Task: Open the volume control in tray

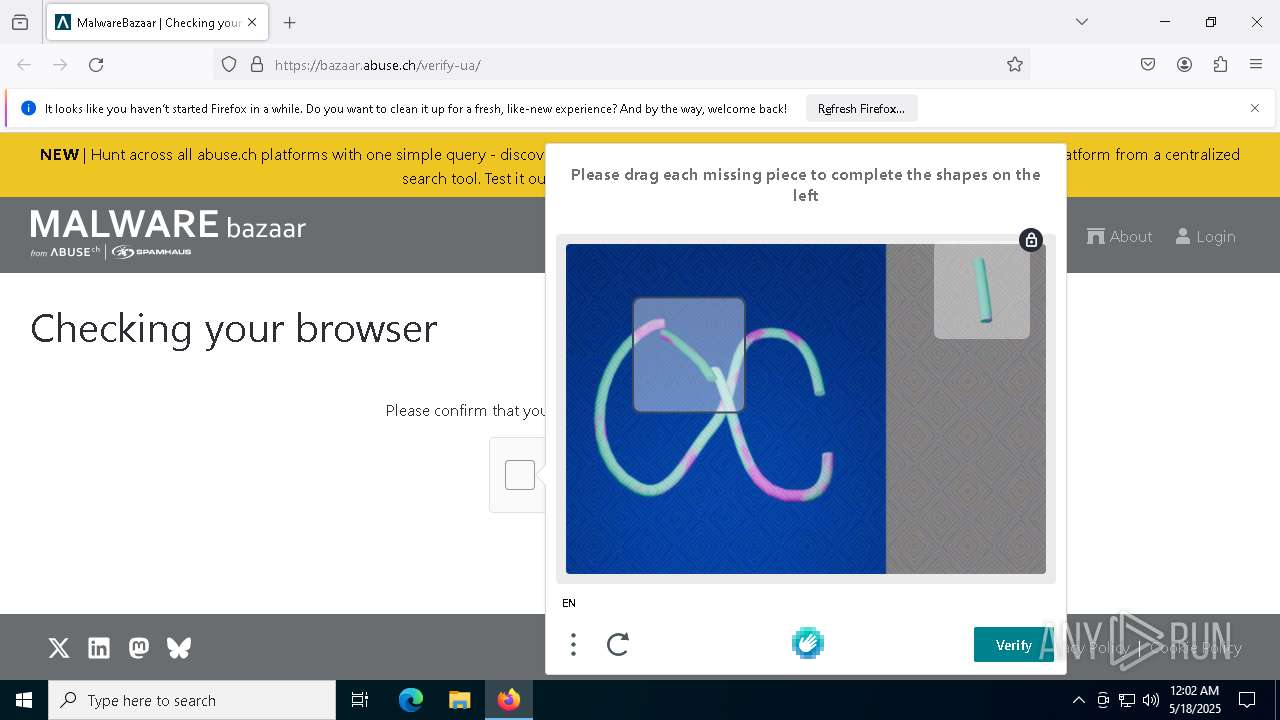Action: [1151, 700]
